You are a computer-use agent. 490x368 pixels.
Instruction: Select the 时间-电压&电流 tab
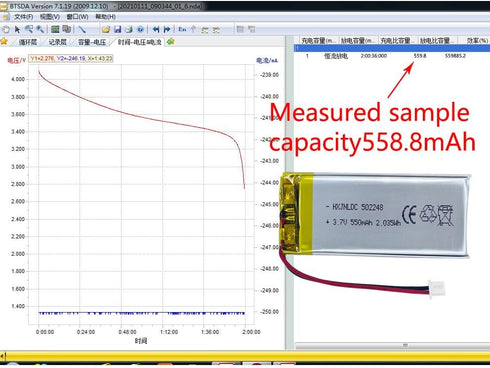[x=140, y=42]
